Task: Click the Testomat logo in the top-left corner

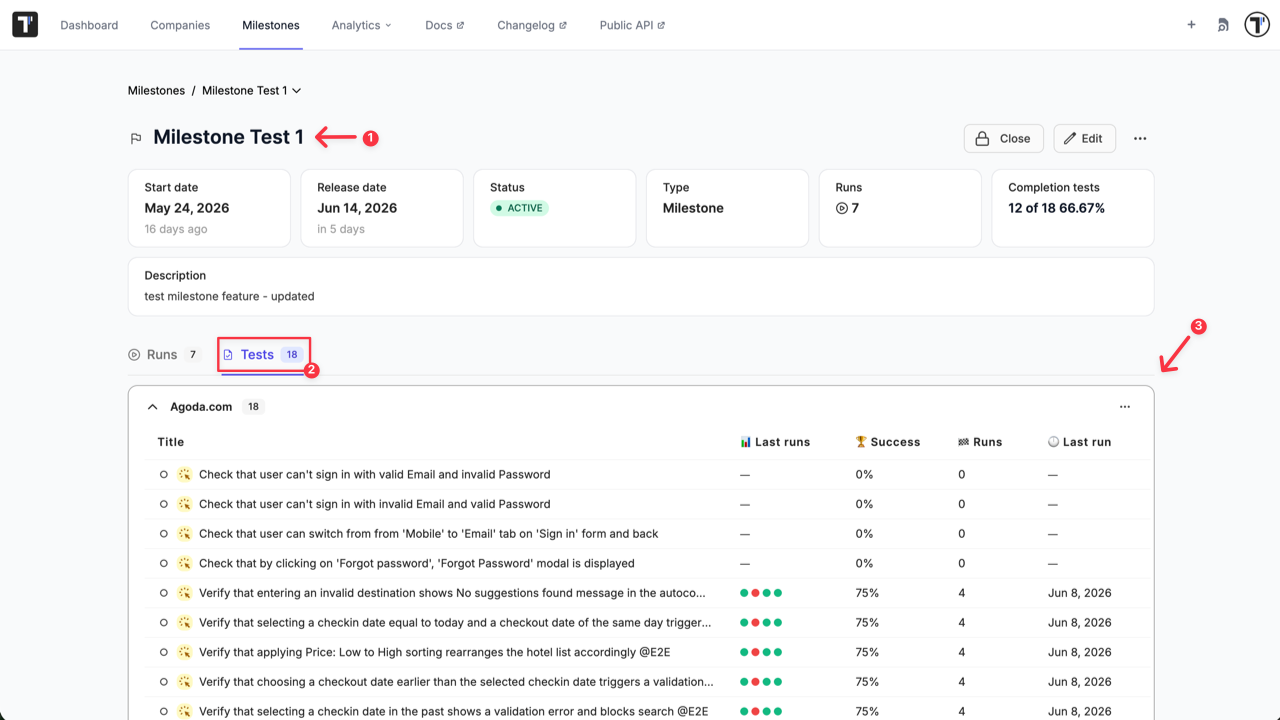Action: coord(25,25)
